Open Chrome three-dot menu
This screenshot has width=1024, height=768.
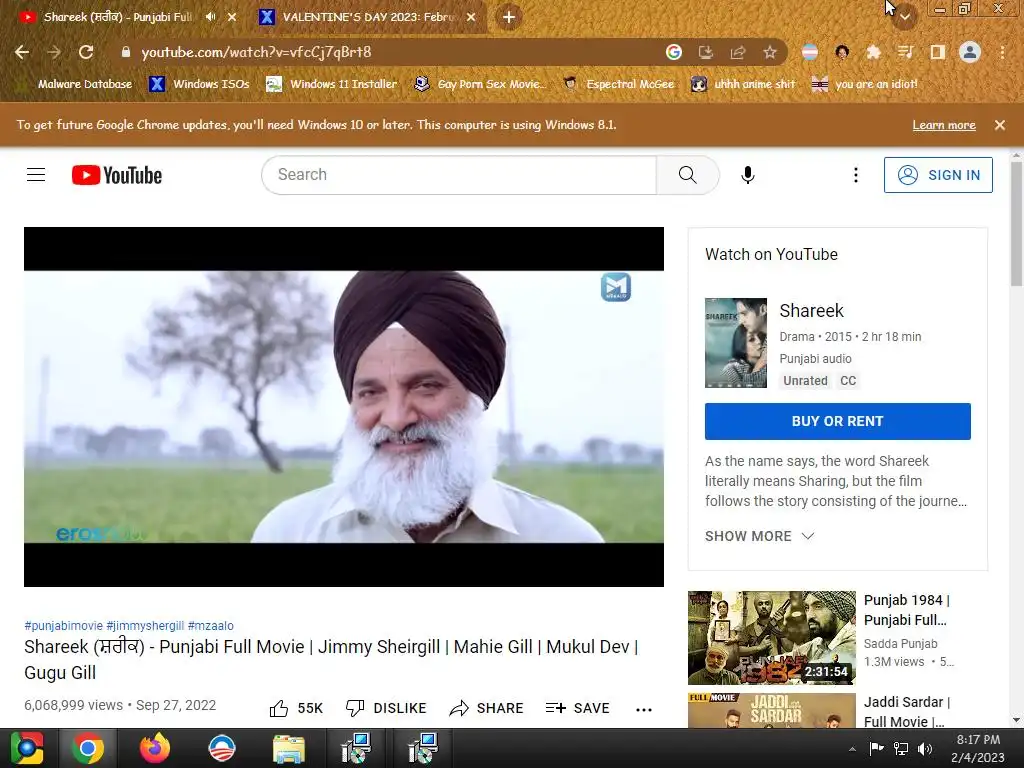[x=1002, y=52]
